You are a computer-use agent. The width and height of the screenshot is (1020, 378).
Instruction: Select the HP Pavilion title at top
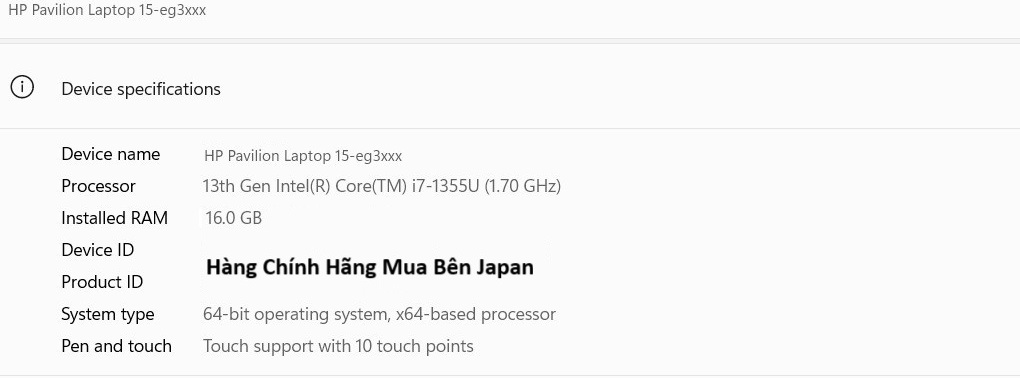click(107, 10)
